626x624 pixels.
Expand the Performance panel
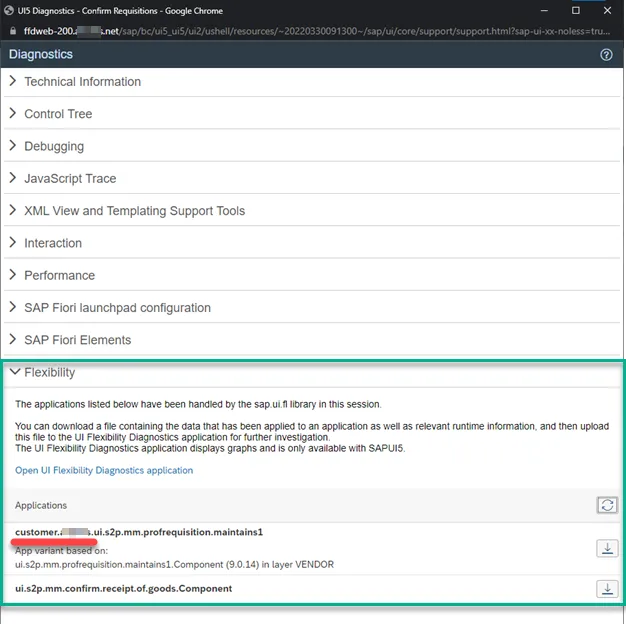(59, 275)
